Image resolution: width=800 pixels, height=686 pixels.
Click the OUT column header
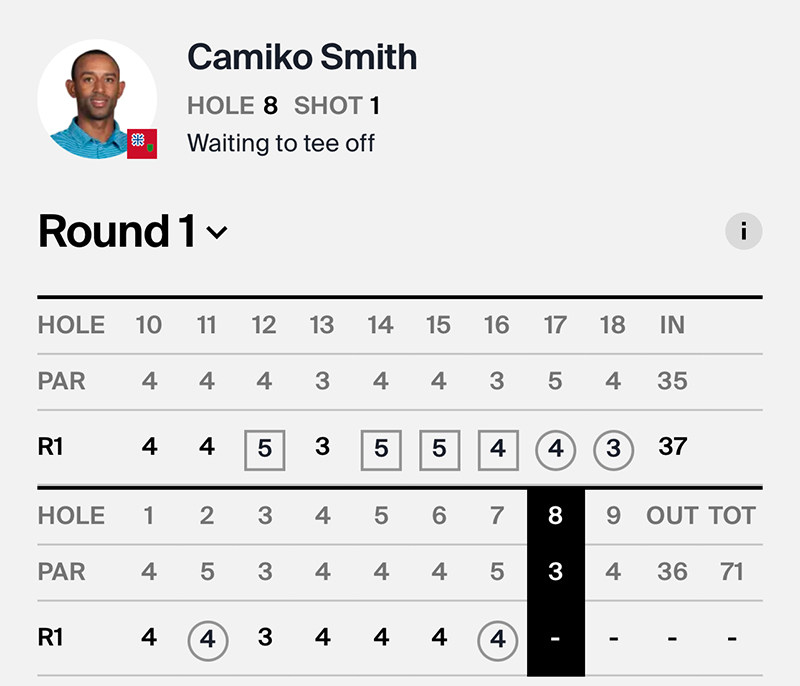[x=673, y=516]
